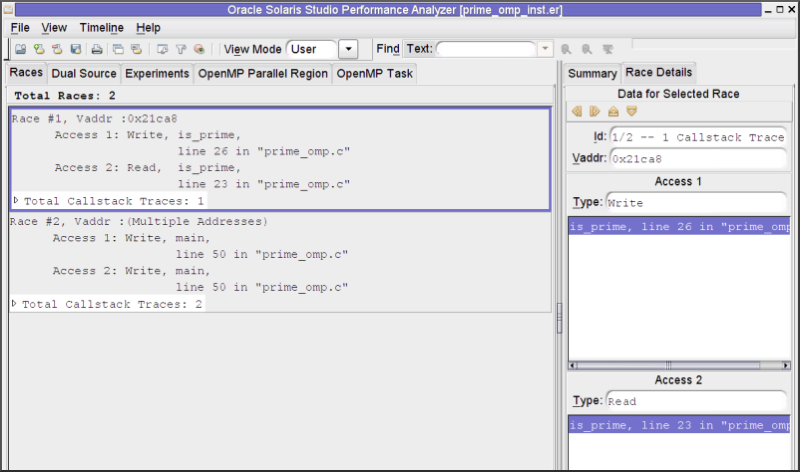Click the Set Data Presentation toolbar icon
The image size is (800, 472).
click(x=162, y=49)
